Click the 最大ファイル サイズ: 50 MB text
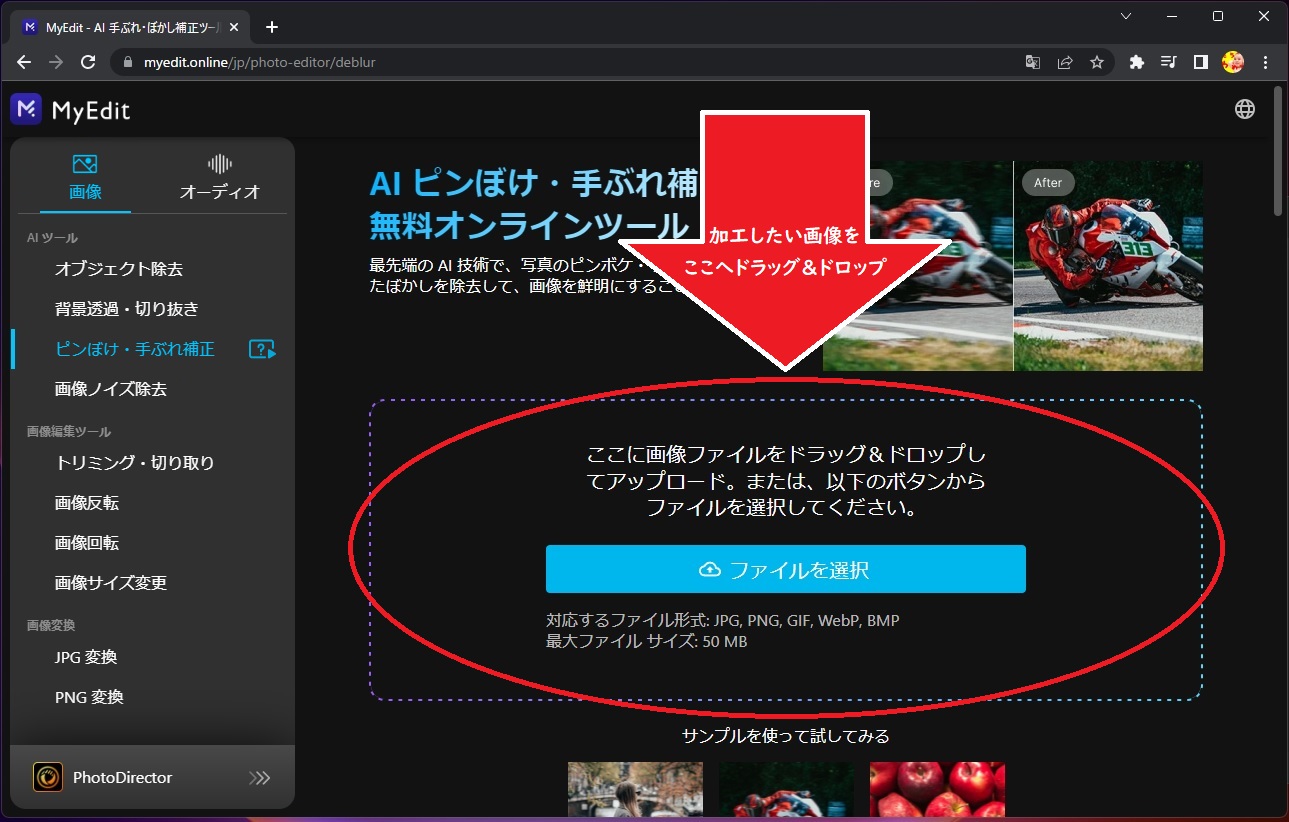Viewport: 1289px width, 822px height. pyautogui.click(x=647, y=641)
